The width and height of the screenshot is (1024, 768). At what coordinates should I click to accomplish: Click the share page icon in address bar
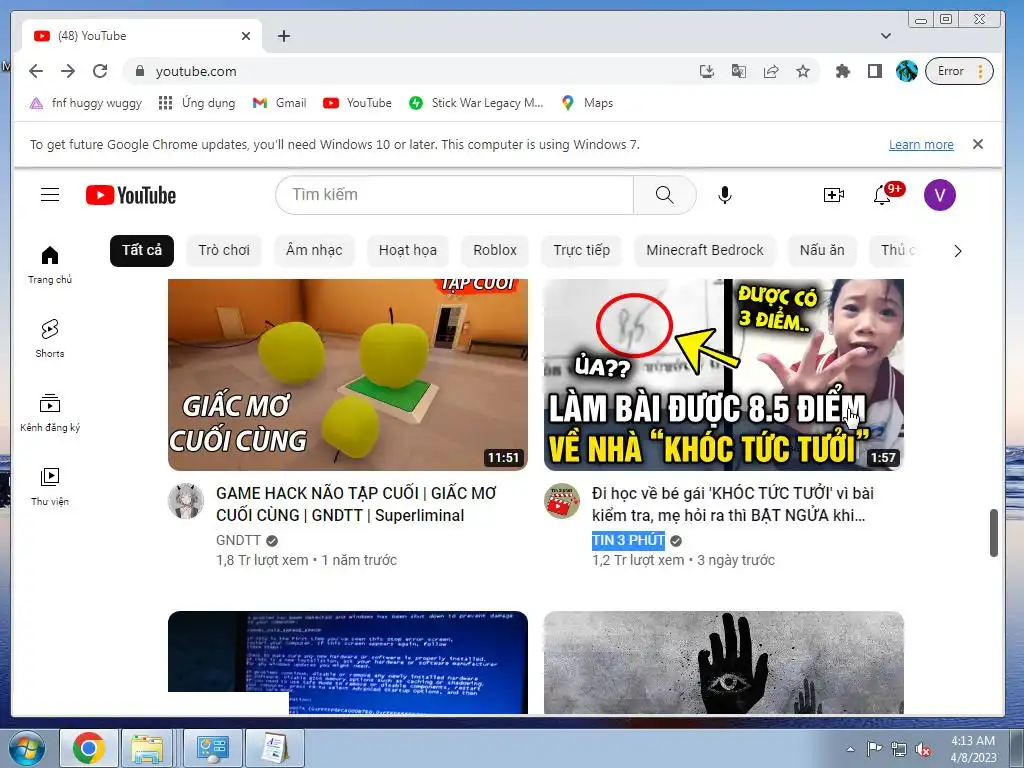point(771,71)
